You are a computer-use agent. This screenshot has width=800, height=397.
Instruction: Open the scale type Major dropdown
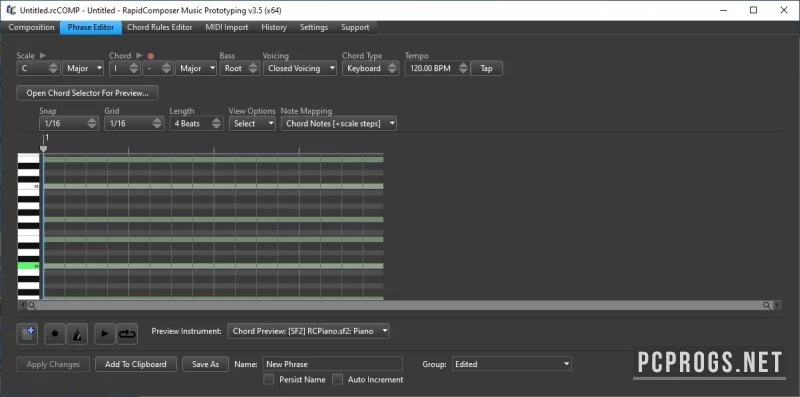pos(83,68)
